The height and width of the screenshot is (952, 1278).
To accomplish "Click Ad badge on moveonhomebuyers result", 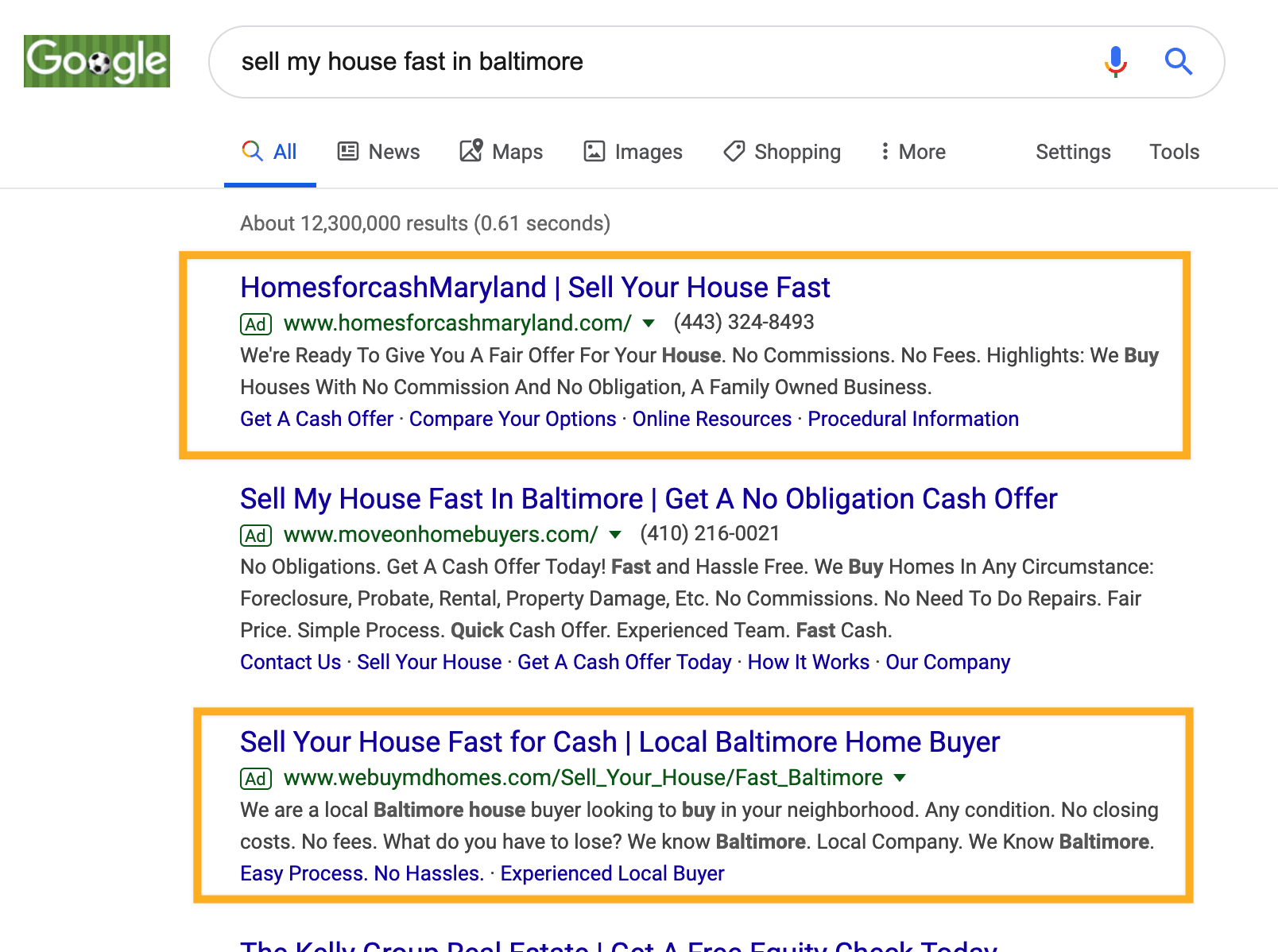I will point(256,536).
